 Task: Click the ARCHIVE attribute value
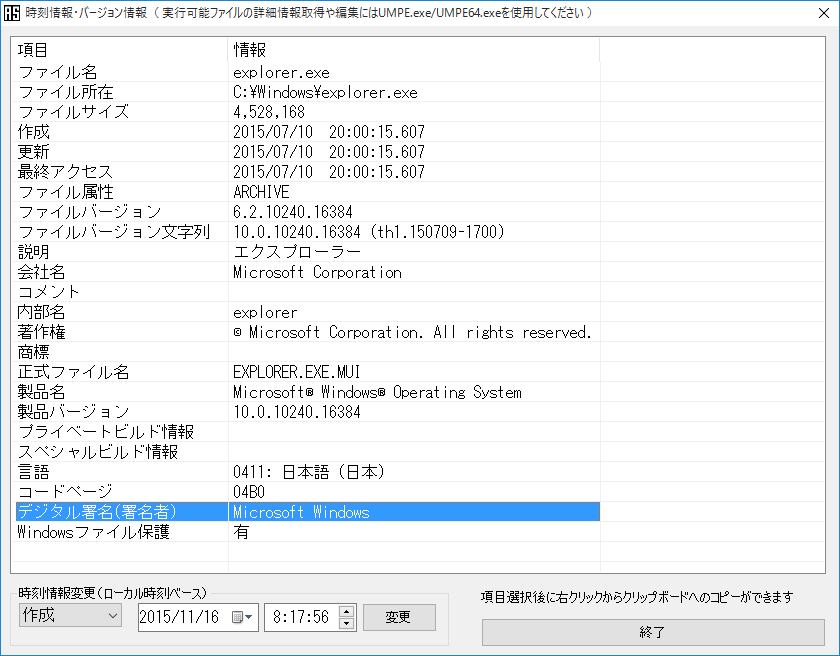(x=261, y=192)
